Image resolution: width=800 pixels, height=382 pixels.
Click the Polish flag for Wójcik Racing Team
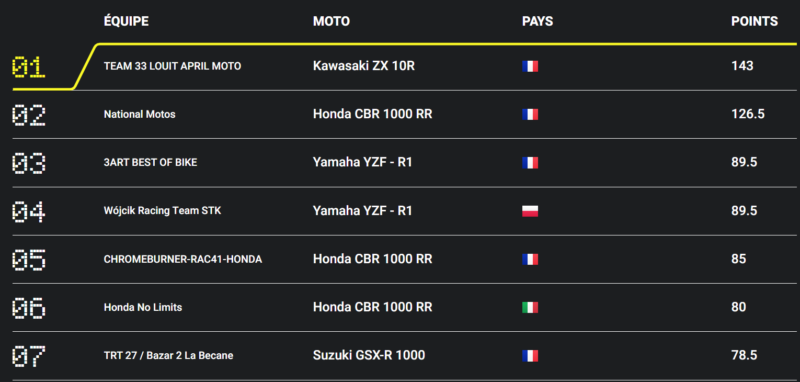(530, 211)
